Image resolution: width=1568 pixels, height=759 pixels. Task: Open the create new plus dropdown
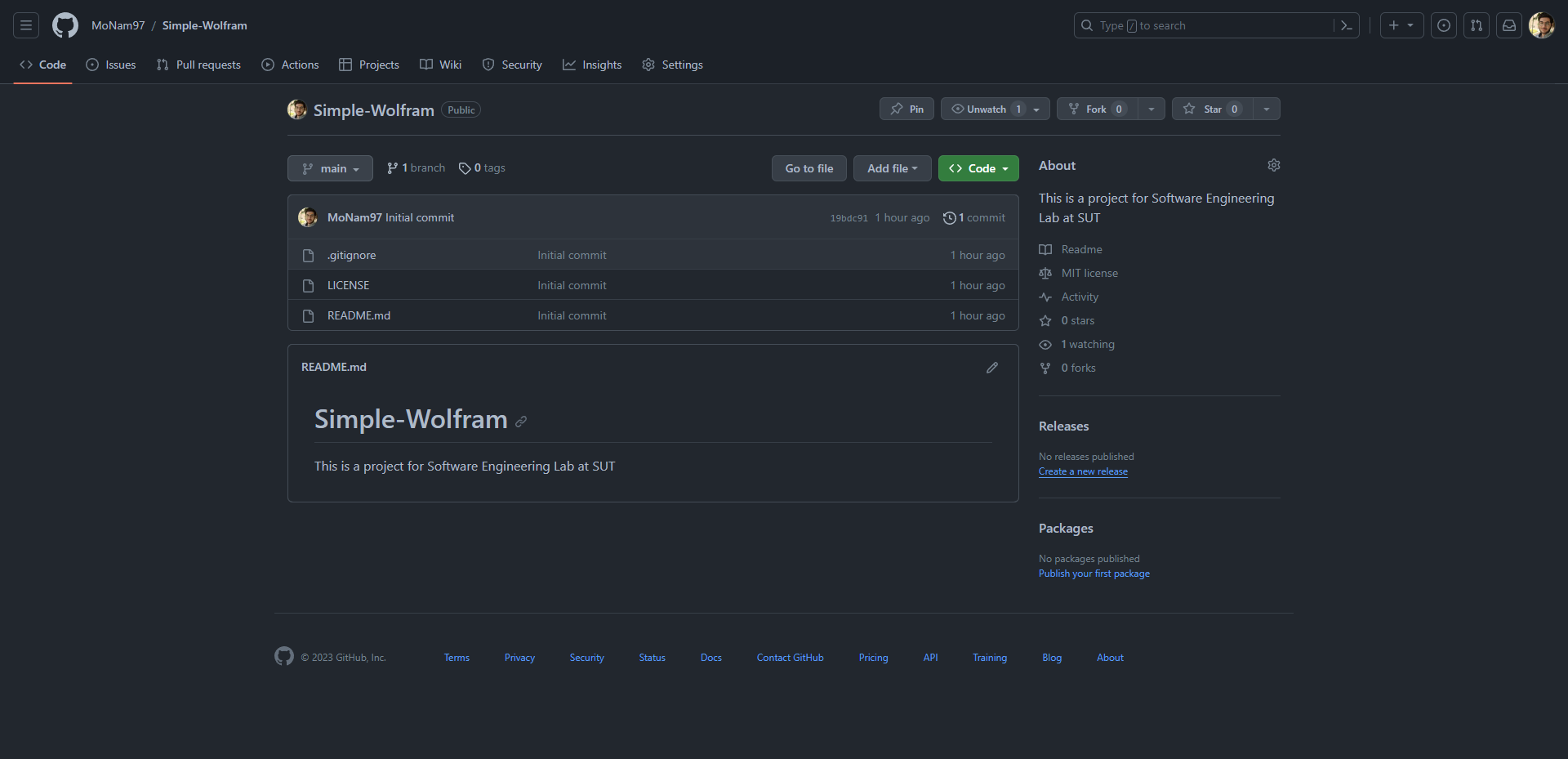[1401, 25]
